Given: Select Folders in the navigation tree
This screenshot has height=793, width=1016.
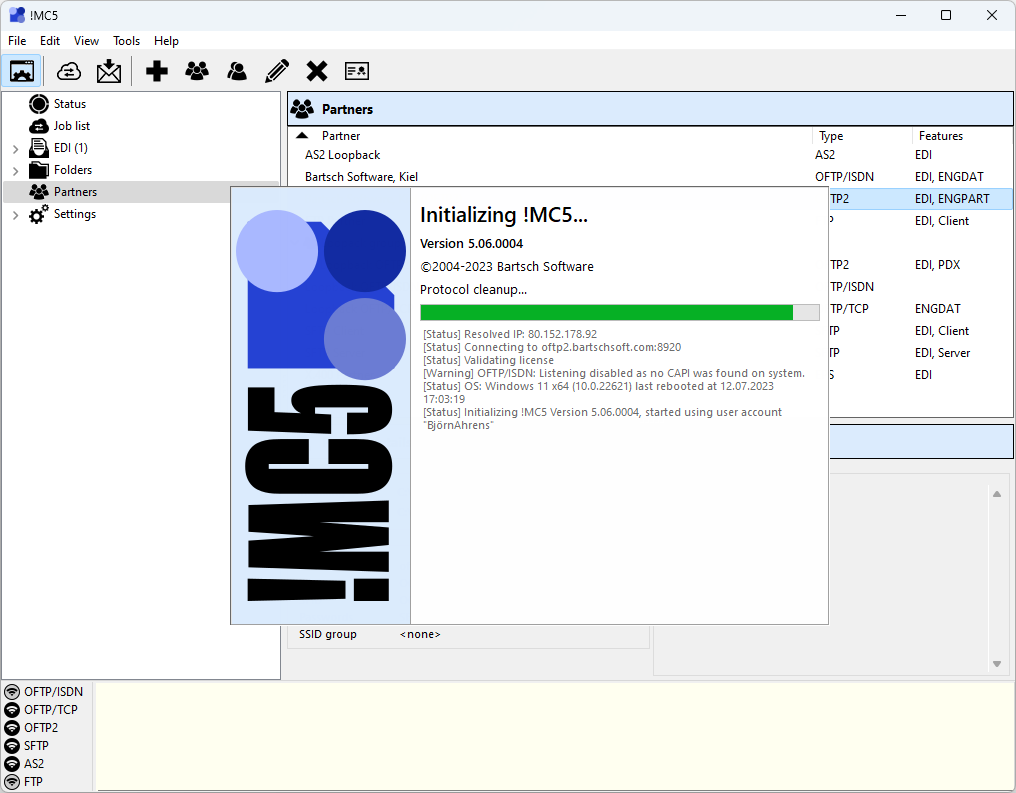Looking at the screenshot, I should tap(73, 170).
